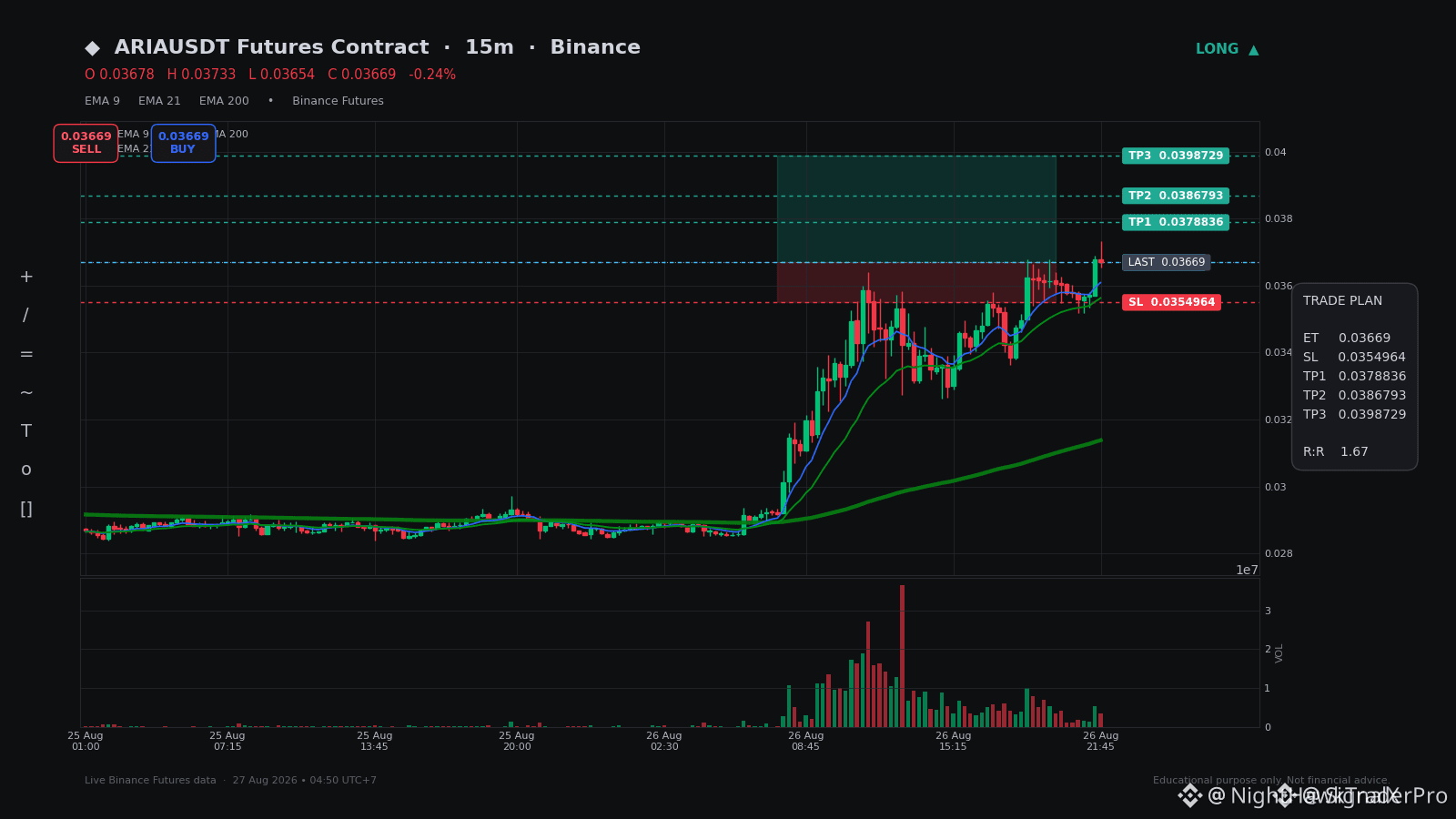Select the crosshair plus tool in left toolbar
Image resolution: width=1456 pixels, height=819 pixels.
26,277
